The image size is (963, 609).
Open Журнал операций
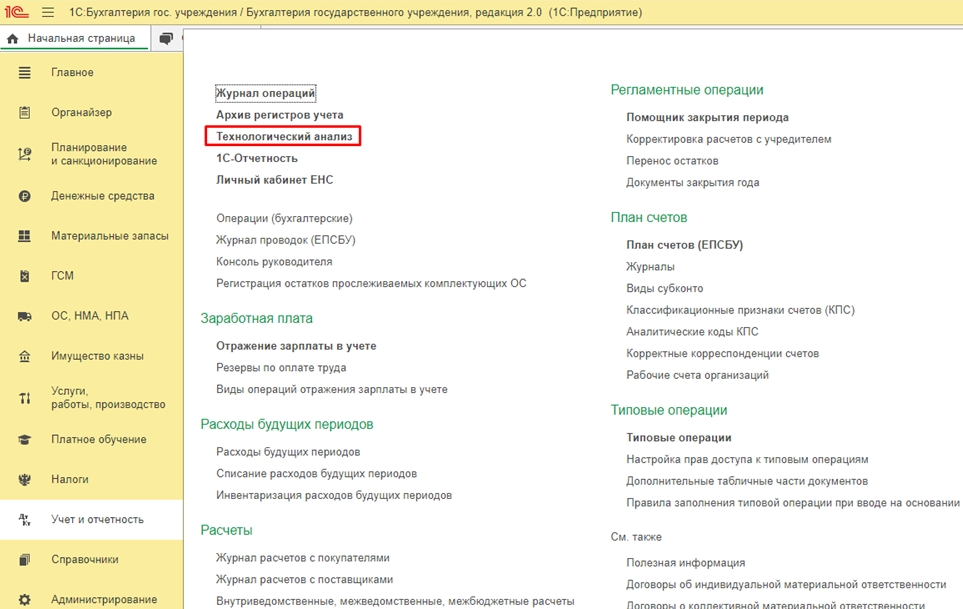pos(265,93)
